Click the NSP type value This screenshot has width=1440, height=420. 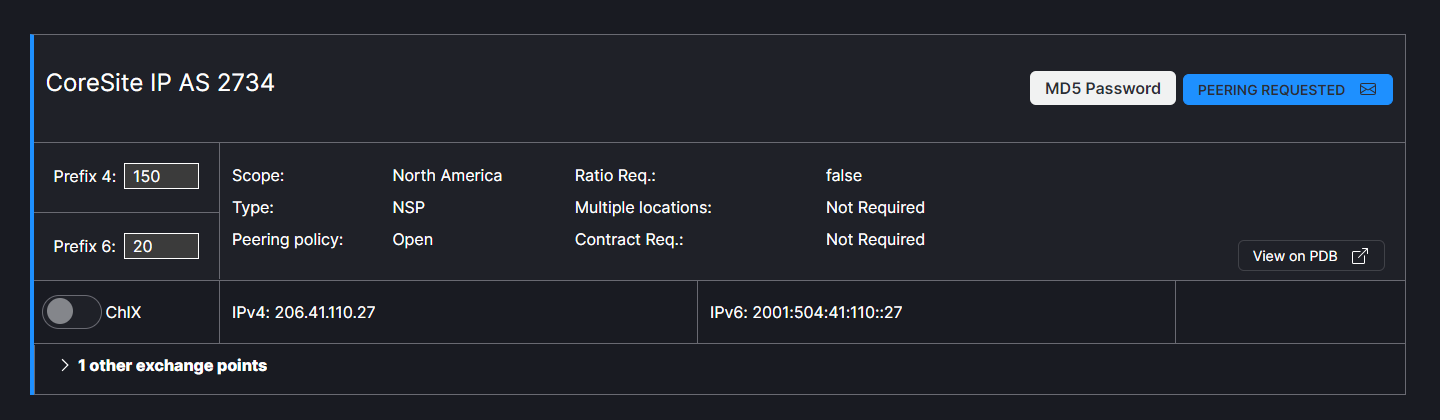[x=408, y=208]
